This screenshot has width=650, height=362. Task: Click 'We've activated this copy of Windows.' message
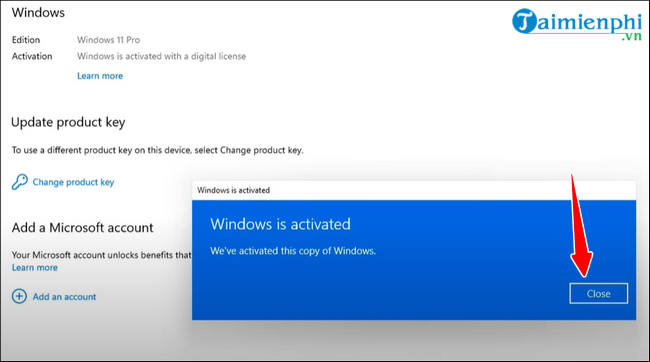coord(293,251)
